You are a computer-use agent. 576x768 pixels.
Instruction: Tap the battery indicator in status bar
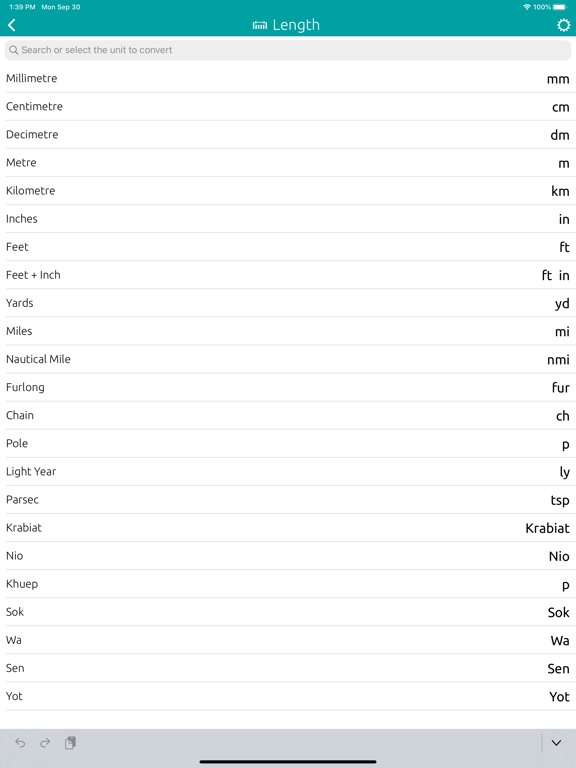click(560, 7)
